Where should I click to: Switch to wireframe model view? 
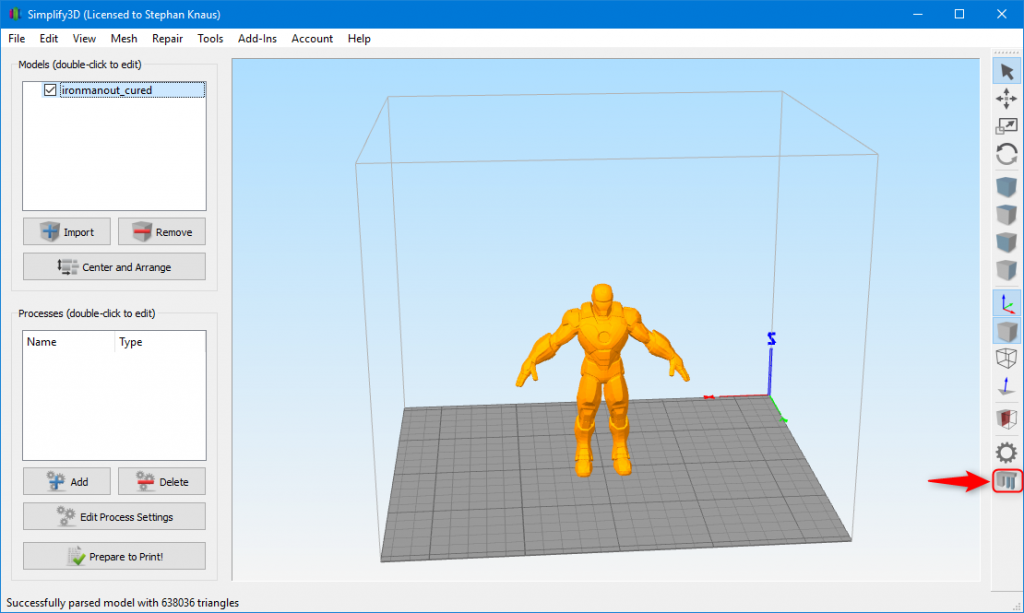coord(1007,357)
